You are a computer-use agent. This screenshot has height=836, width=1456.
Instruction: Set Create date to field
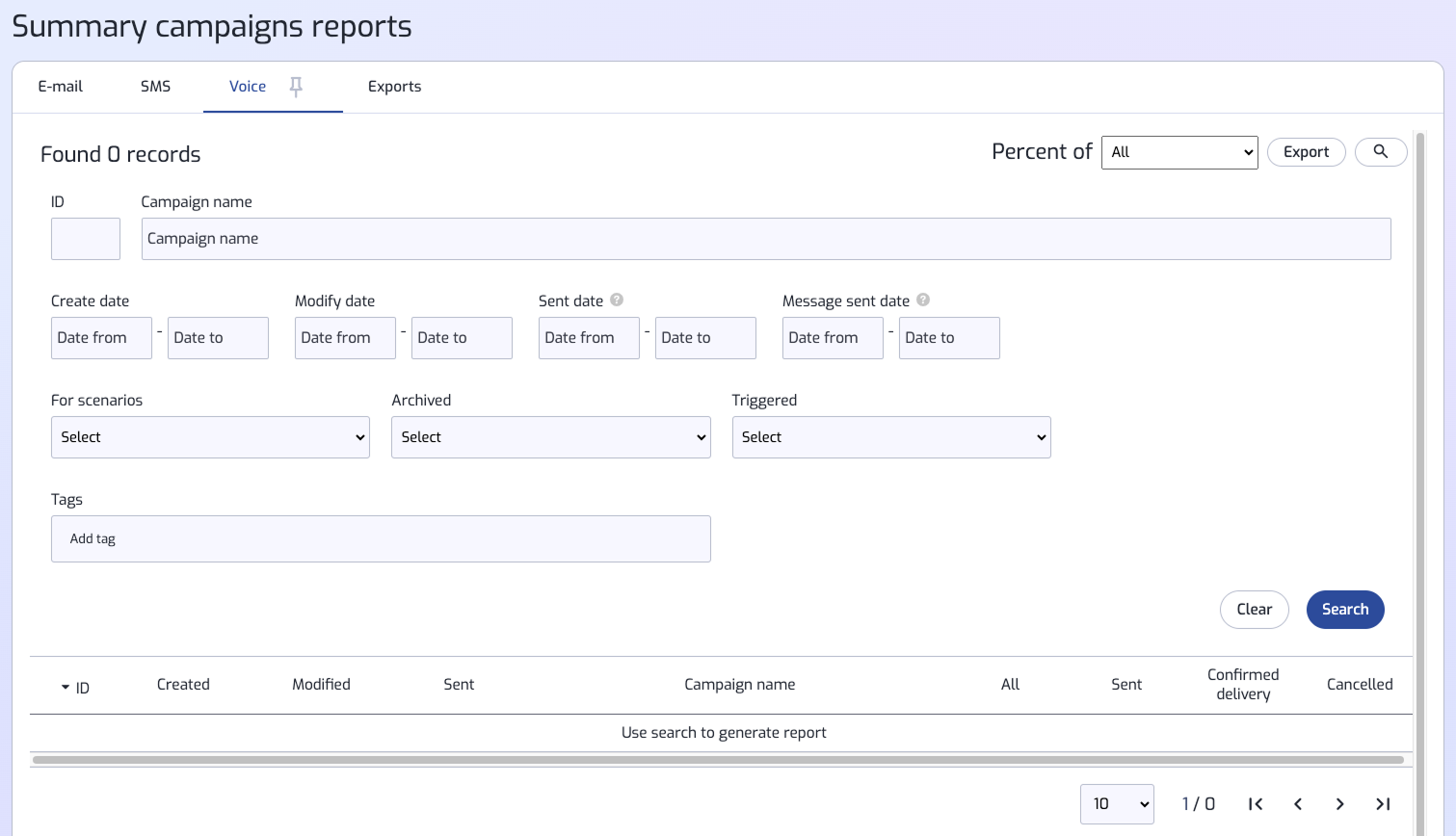click(218, 338)
